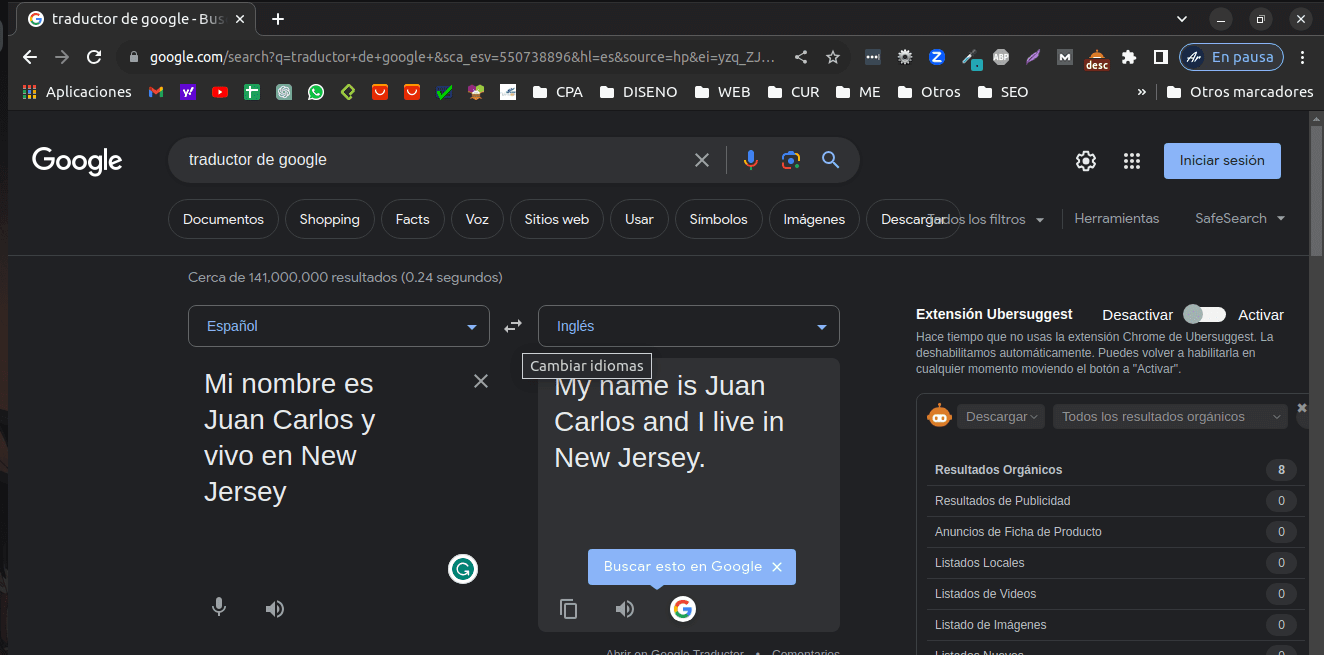Open the En pausa profile button
The width and height of the screenshot is (1324, 655).
pos(1231,57)
